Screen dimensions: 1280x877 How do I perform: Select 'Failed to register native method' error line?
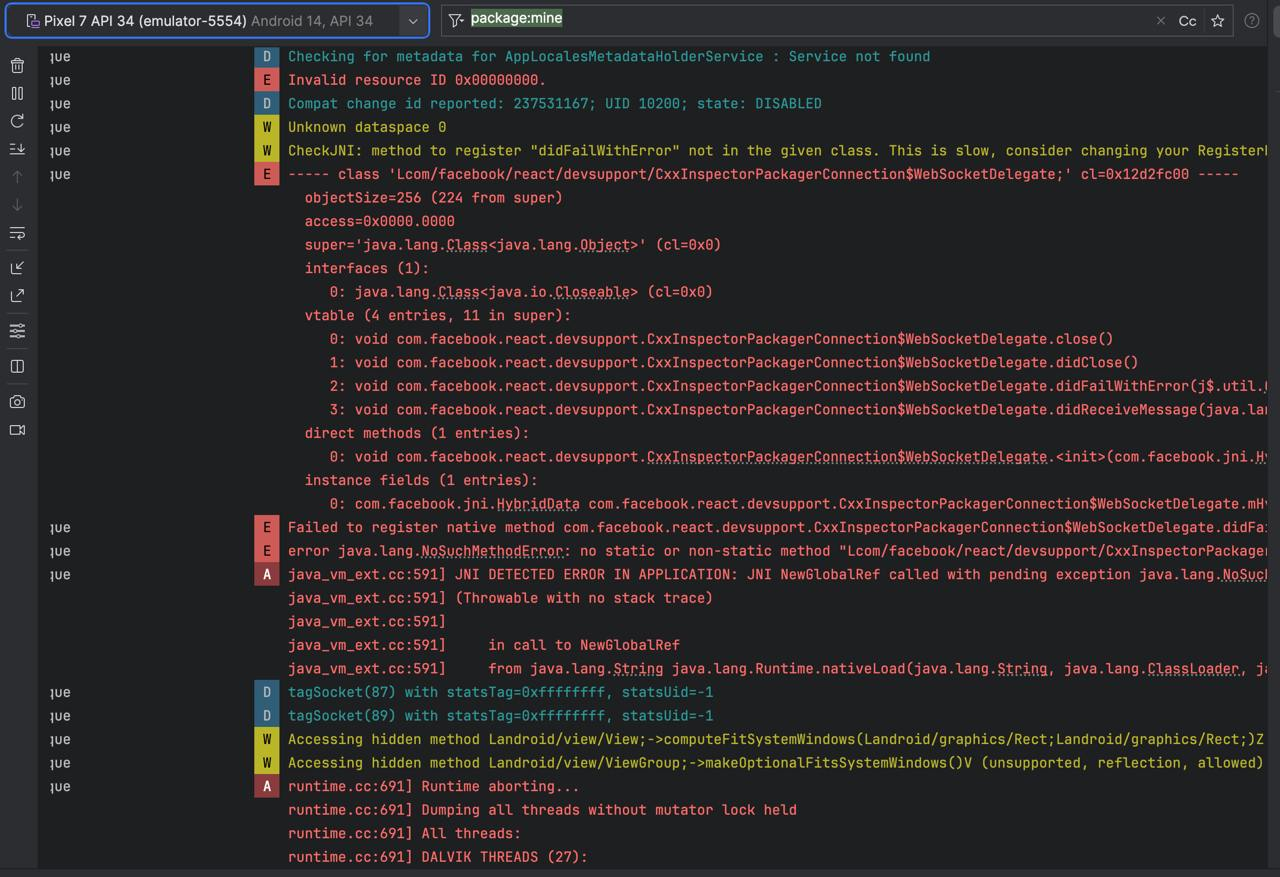(778, 527)
